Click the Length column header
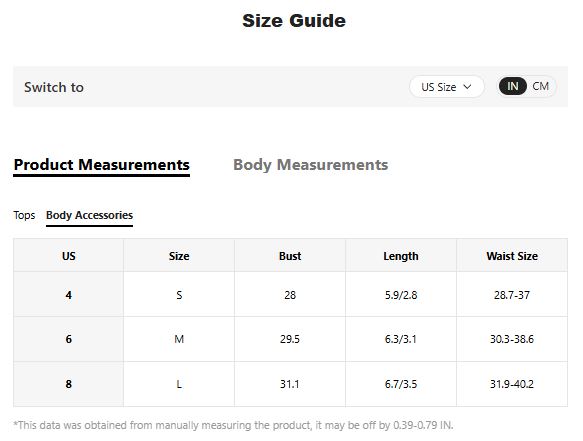This screenshot has width=583, height=441. [401, 256]
